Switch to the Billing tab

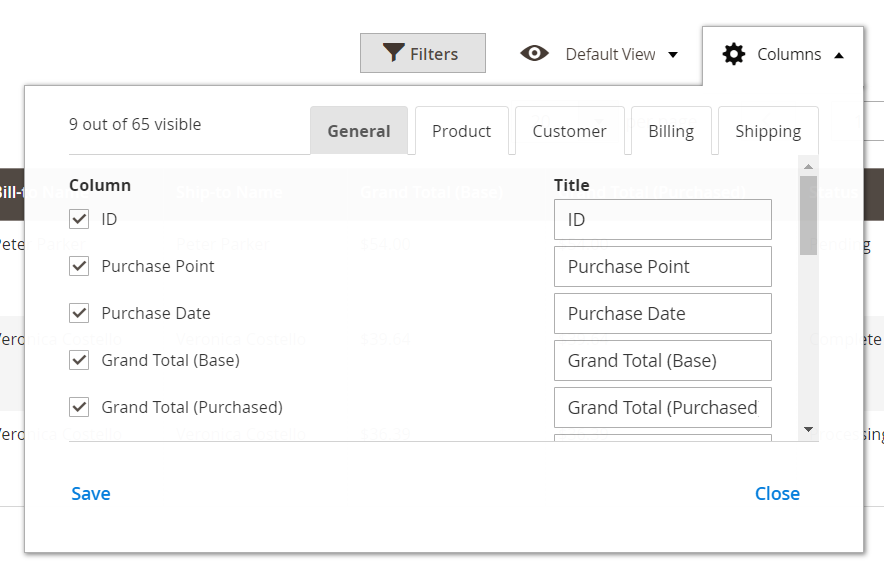pyautogui.click(x=671, y=131)
